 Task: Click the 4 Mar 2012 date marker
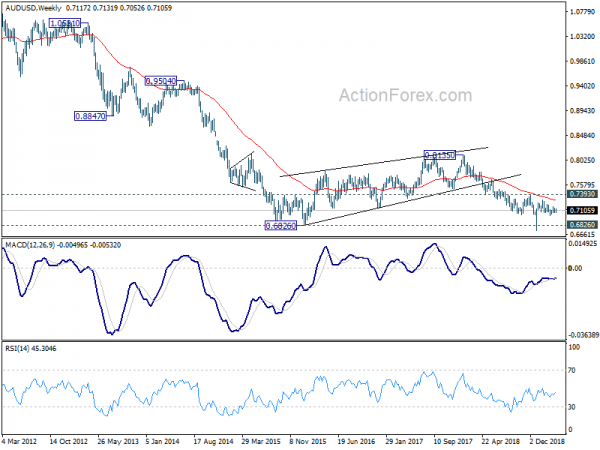(x=19, y=441)
